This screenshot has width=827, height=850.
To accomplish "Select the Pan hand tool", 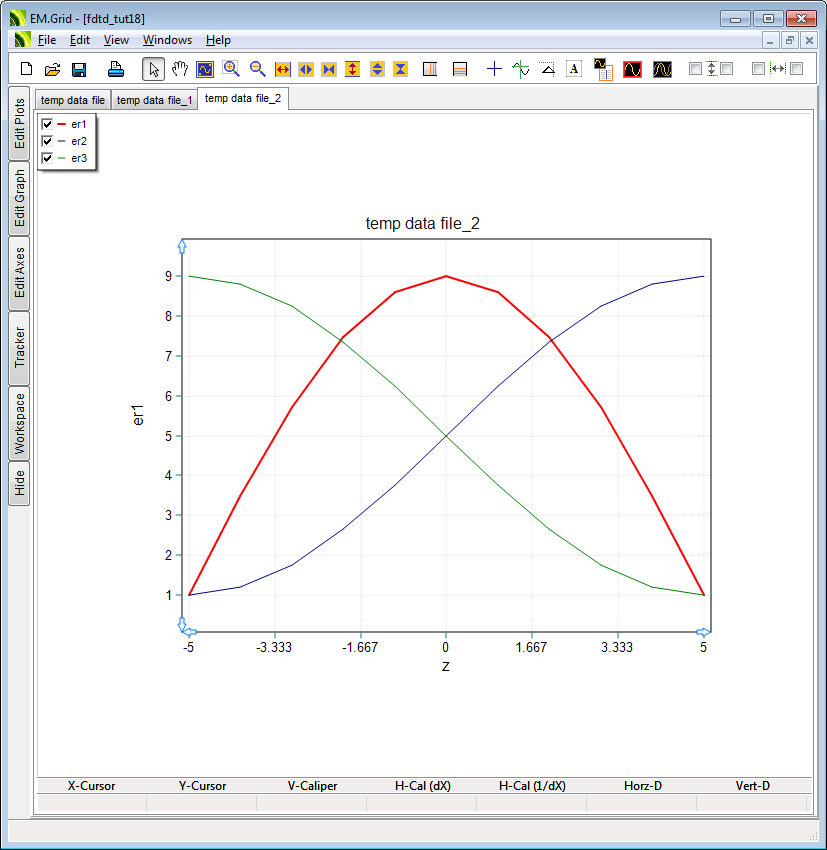I will [180, 69].
